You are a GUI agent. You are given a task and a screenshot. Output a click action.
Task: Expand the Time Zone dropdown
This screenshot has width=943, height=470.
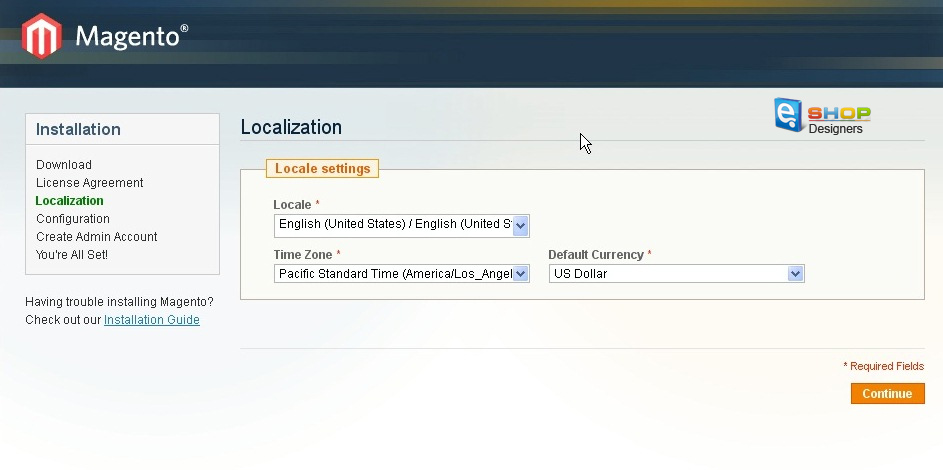tap(401, 274)
